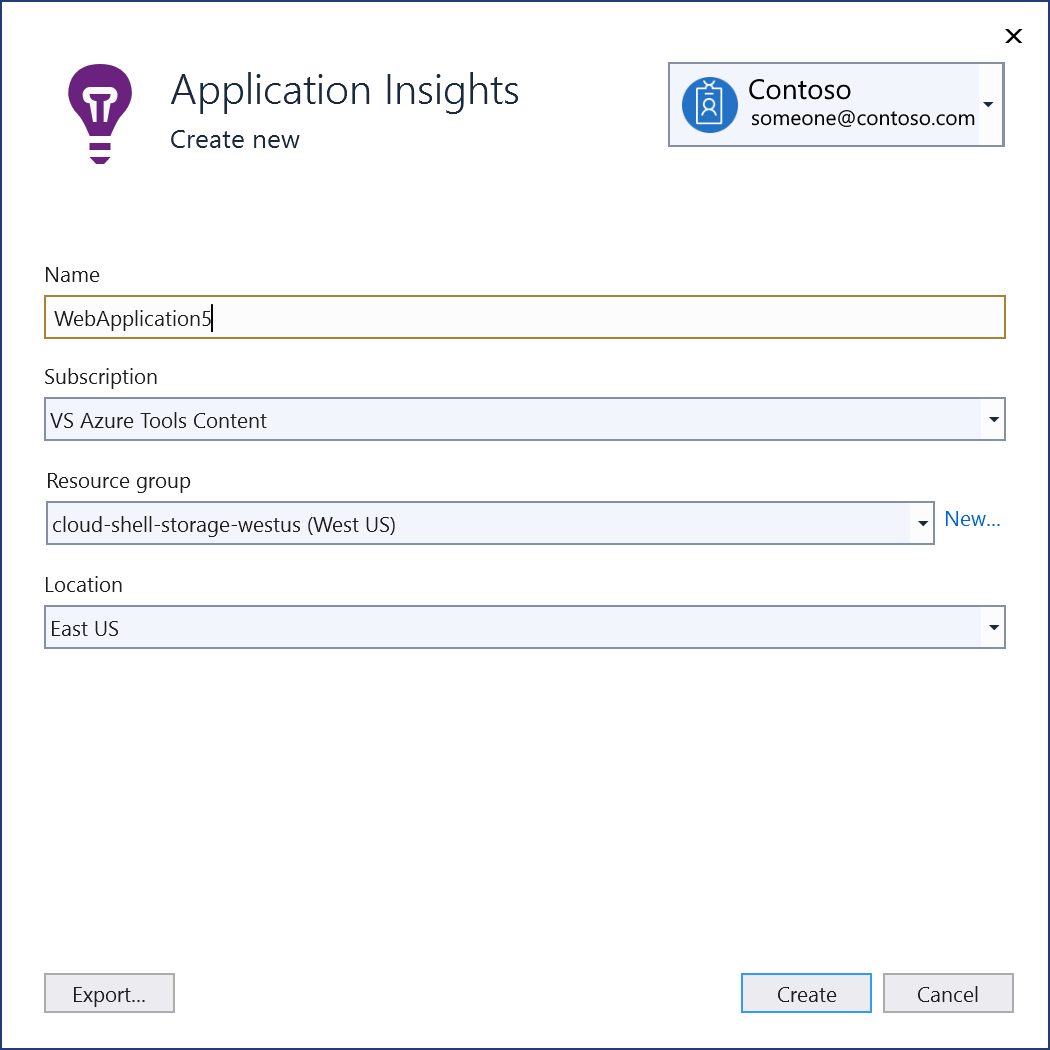
Task: Click the Cancel button
Action: click(948, 993)
